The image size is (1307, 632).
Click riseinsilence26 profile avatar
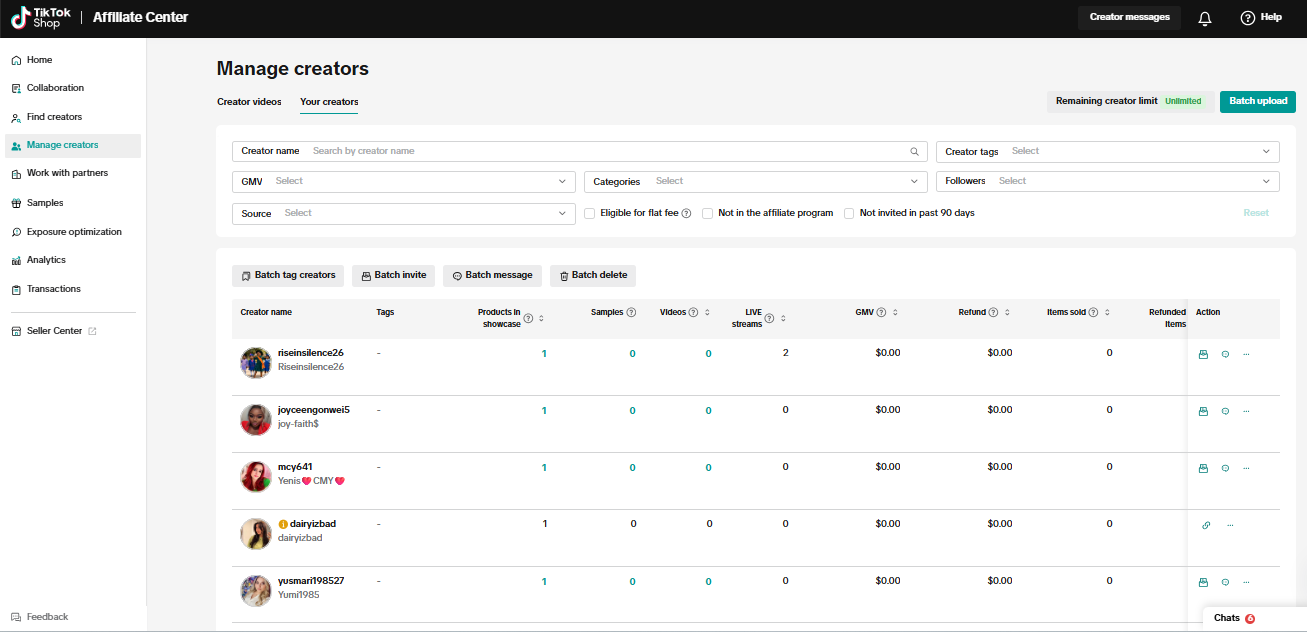coord(256,362)
